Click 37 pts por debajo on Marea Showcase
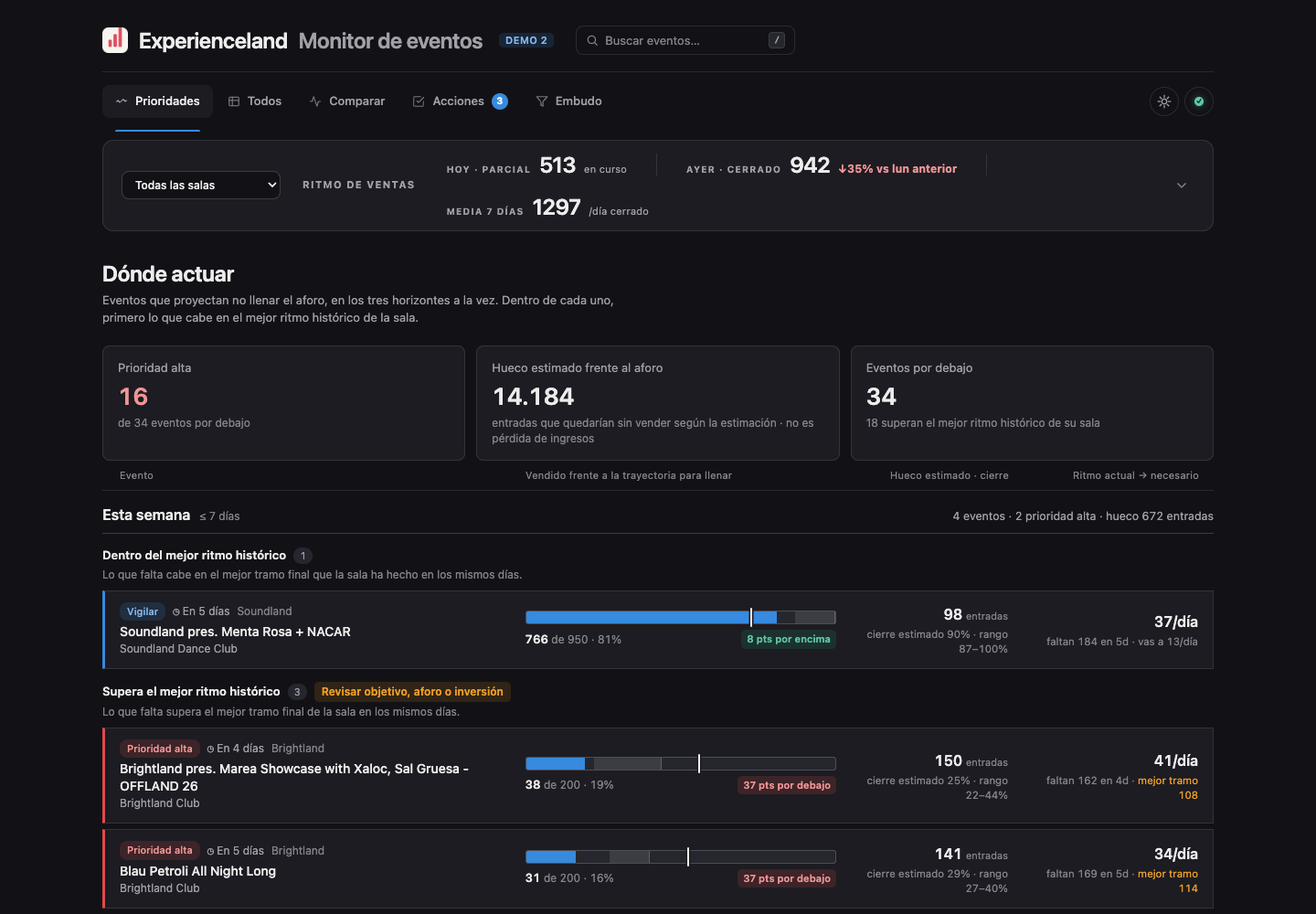Image resolution: width=1316 pixels, height=914 pixels. (x=787, y=785)
